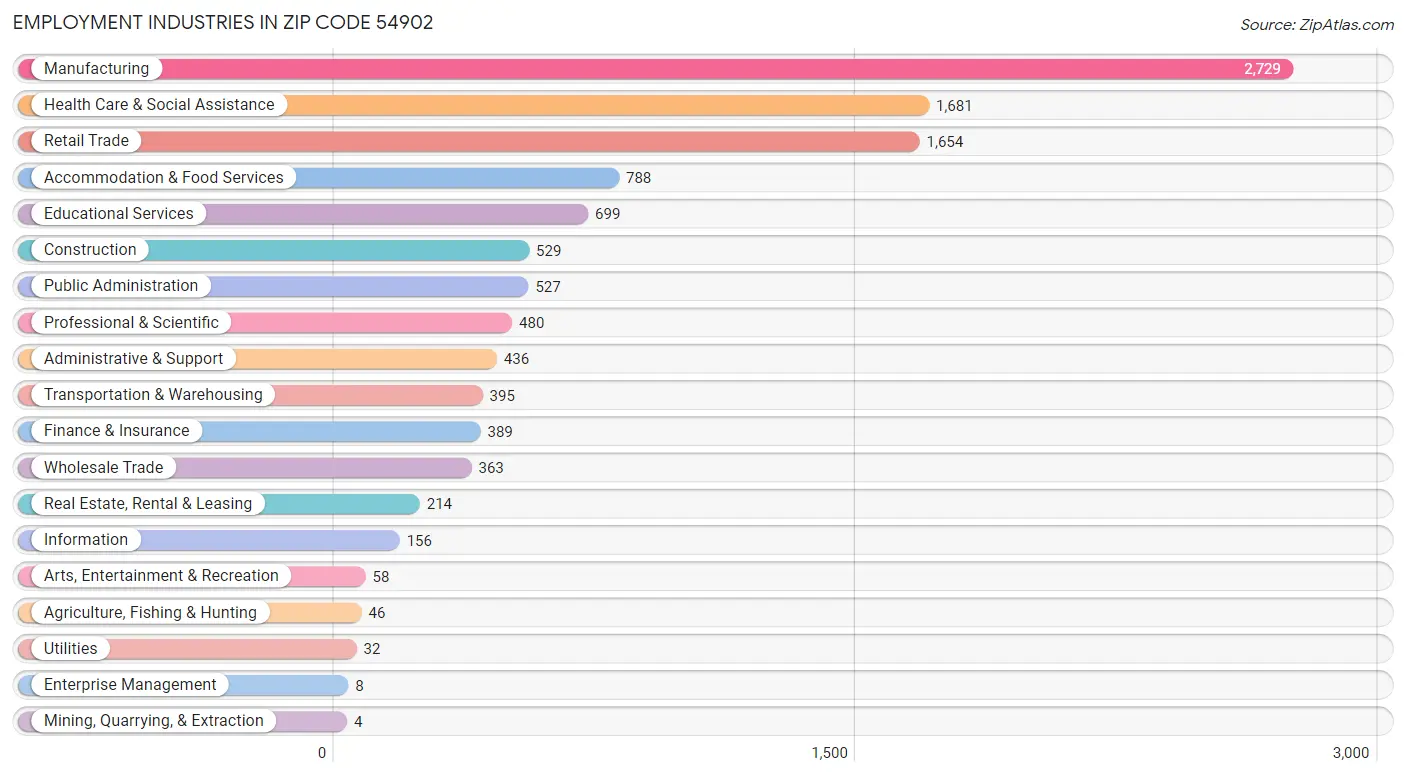Screen dimensions: 1406x776
Task: Click the Wholesale Trade label
Action: (x=103, y=467)
